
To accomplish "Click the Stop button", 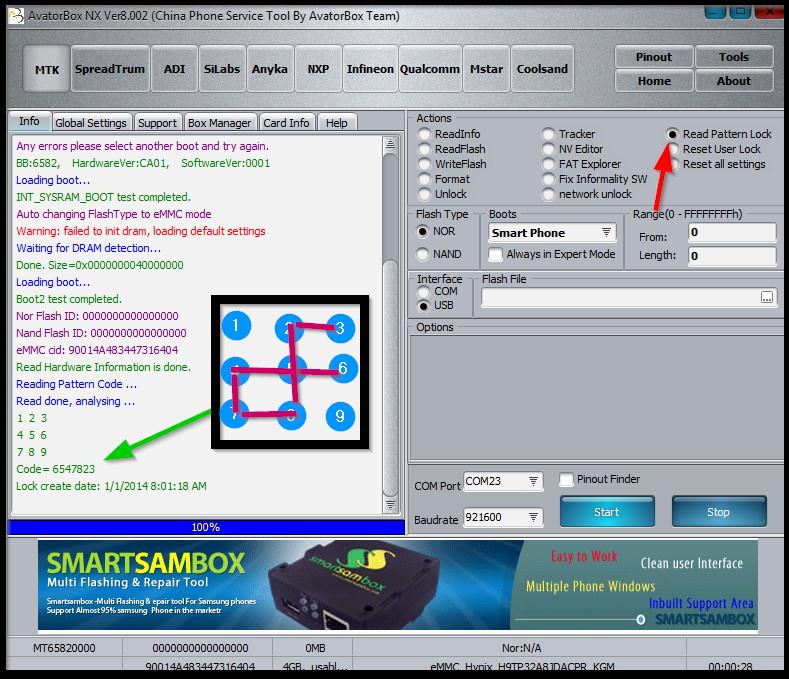I will pos(719,512).
